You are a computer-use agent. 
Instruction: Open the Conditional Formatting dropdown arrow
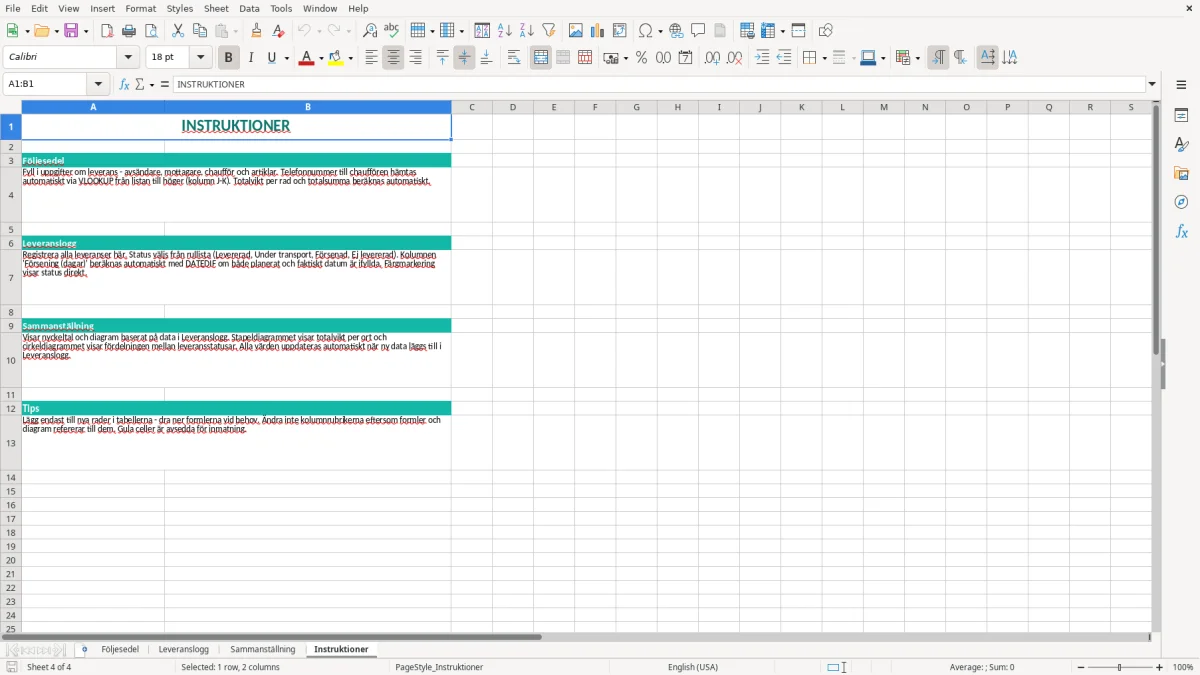(917, 58)
